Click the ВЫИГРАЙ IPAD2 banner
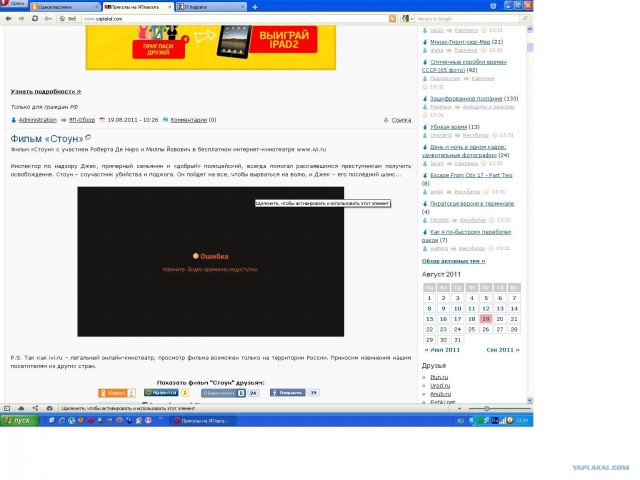This screenshot has height=480, width=640. click(x=284, y=39)
